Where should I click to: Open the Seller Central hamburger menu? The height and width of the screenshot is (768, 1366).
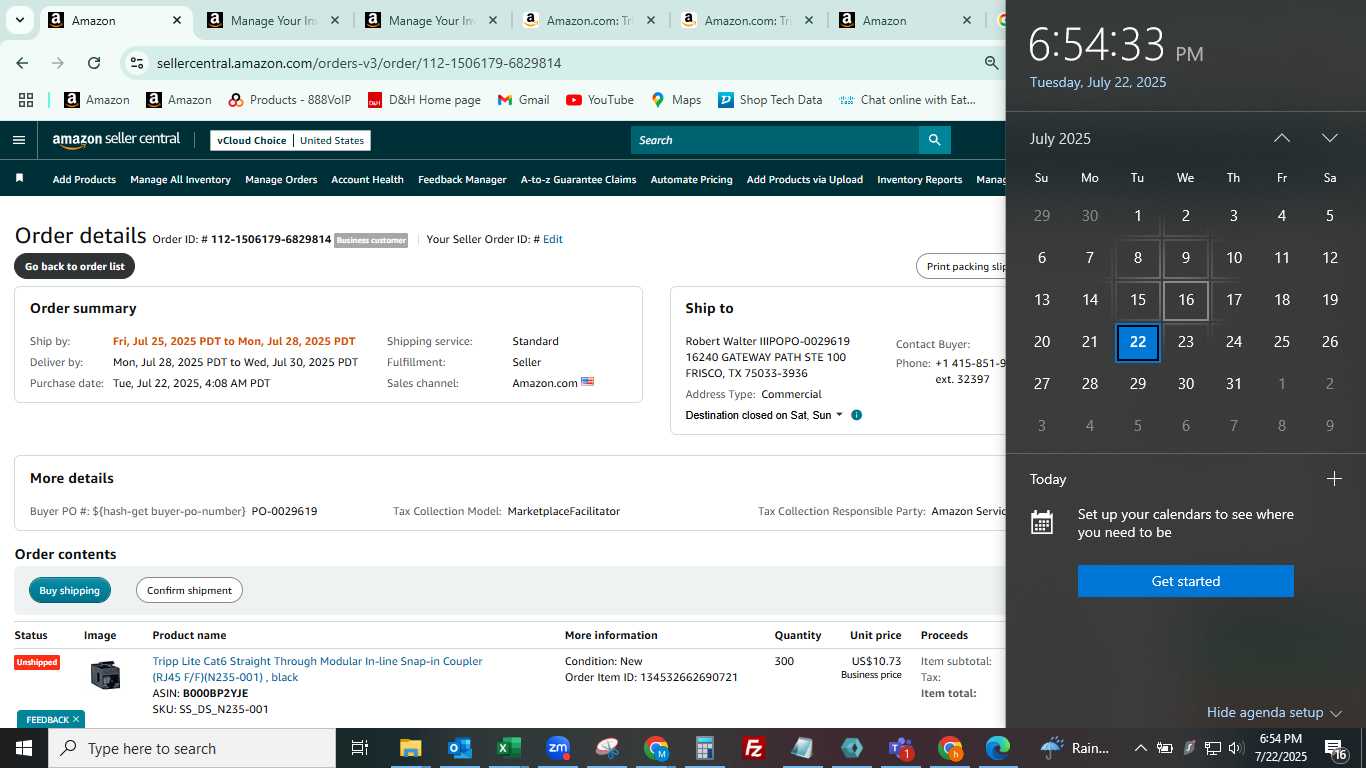[x=18, y=140]
